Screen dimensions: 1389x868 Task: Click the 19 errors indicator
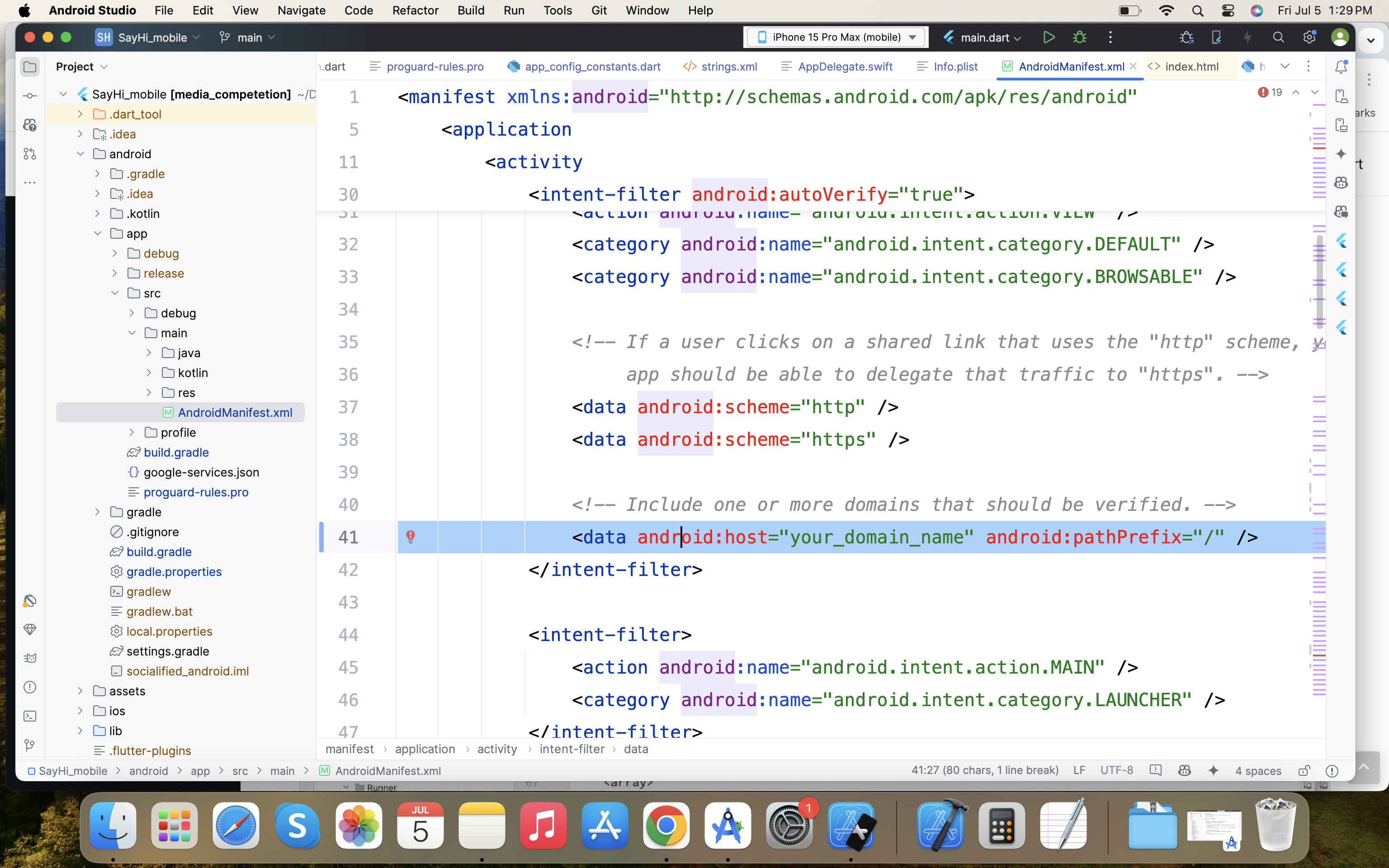tap(1270, 92)
